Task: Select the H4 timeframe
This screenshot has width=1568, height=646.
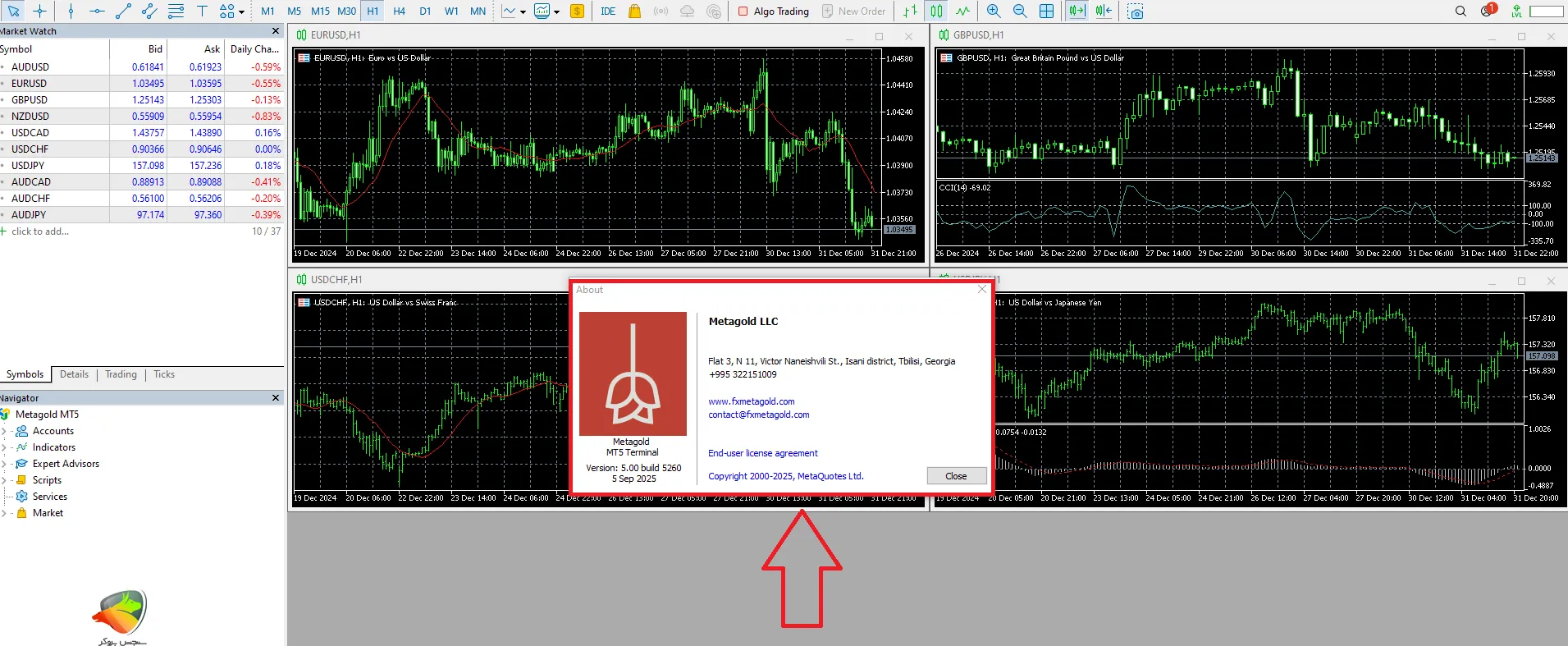Action: pos(399,11)
